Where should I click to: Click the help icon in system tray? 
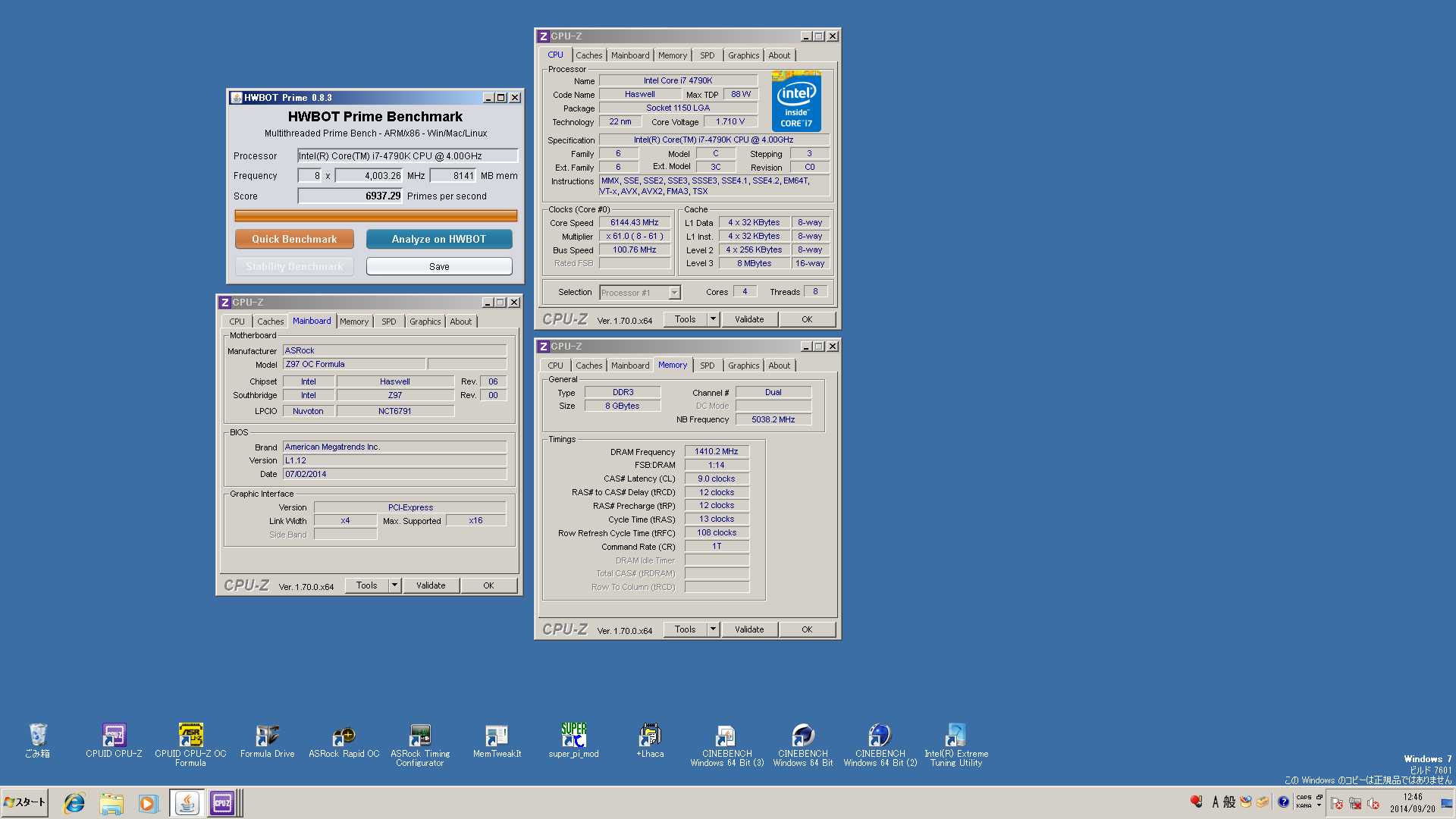pos(1283,802)
